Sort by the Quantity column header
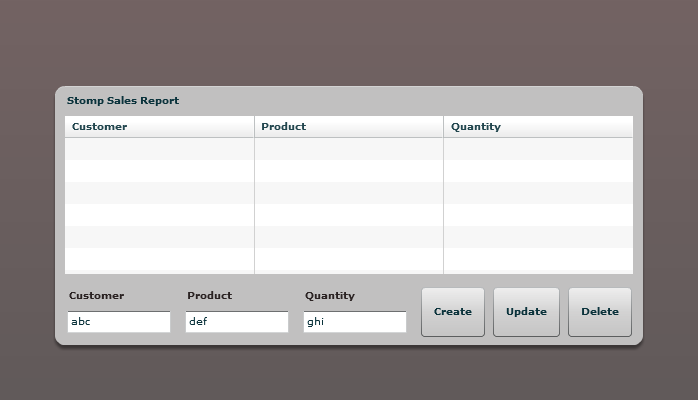698x400 pixels. tap(538, 127)
